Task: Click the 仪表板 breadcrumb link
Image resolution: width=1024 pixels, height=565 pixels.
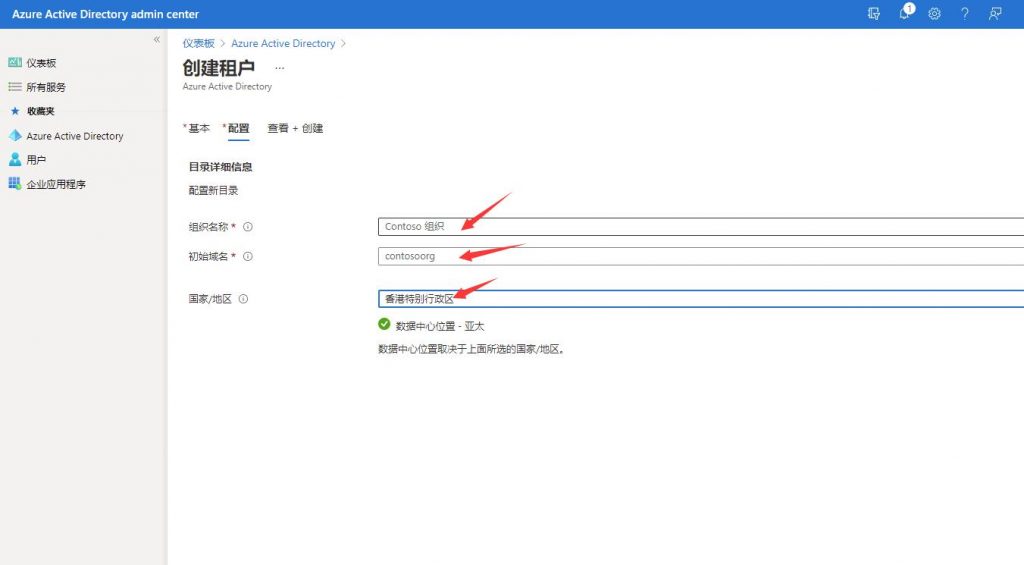Action: tap(199, 43)
